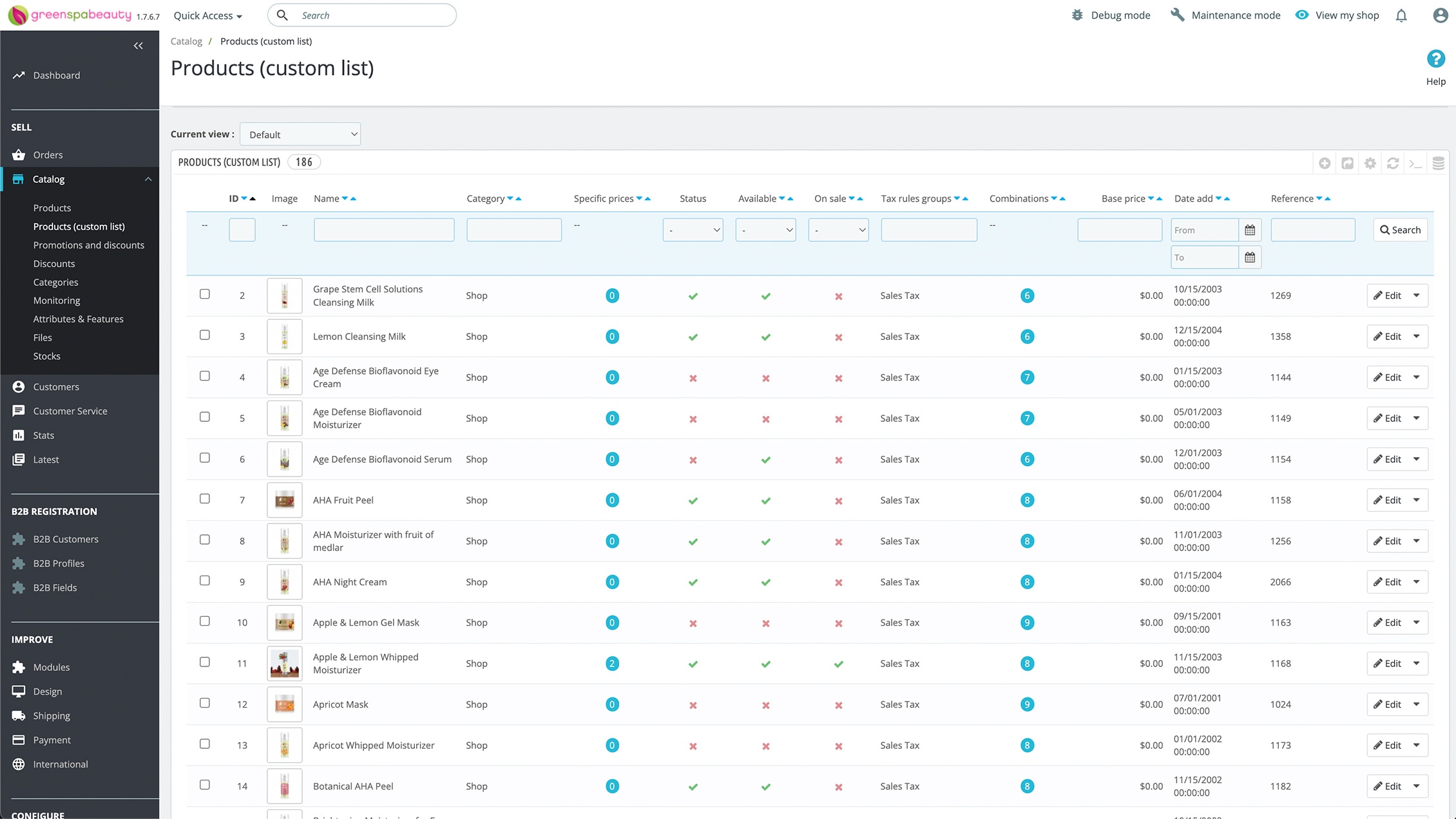This screenshot has width=1456, height=819.
Task: Open the notifications bell
Action: pyautogui.click(x=1401, y=15)
